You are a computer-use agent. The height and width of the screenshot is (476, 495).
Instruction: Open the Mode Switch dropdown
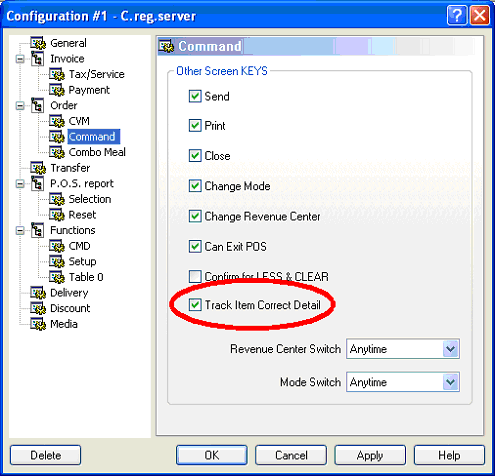click(x=451, y=382)
